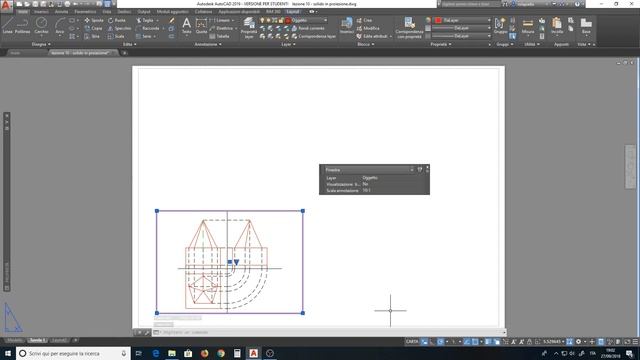Click Modifica block command
The image size is (640, 360).
point(368,28)
